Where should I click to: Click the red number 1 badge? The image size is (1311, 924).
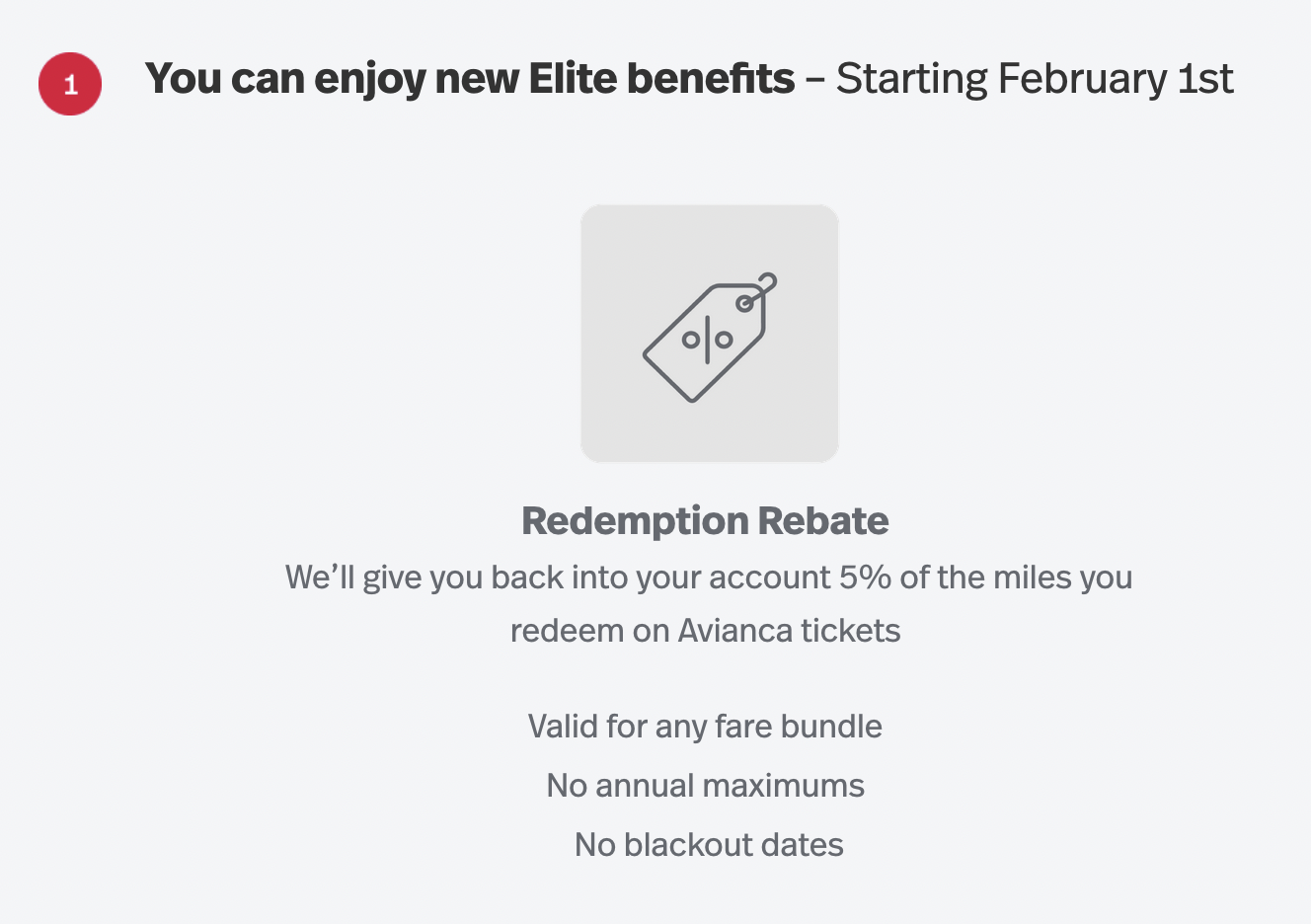(70, 84)
